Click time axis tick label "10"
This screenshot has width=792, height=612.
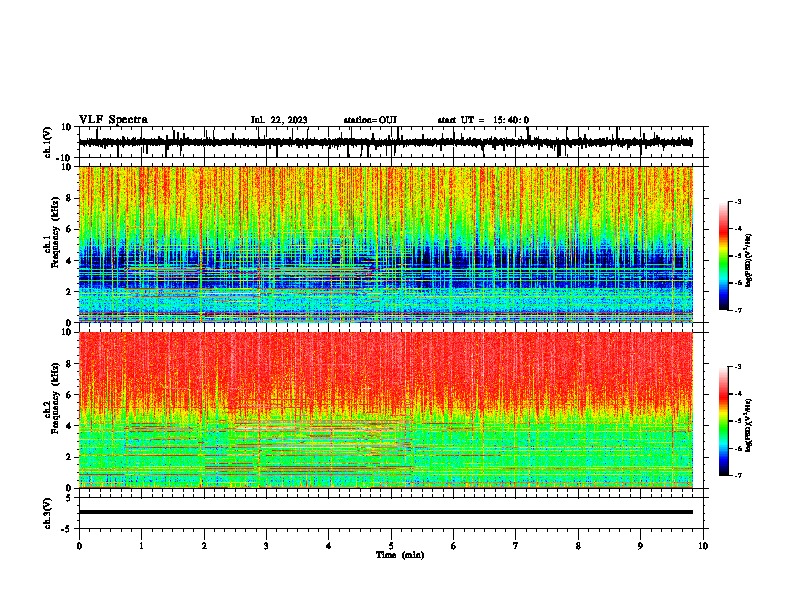point(703,546)
